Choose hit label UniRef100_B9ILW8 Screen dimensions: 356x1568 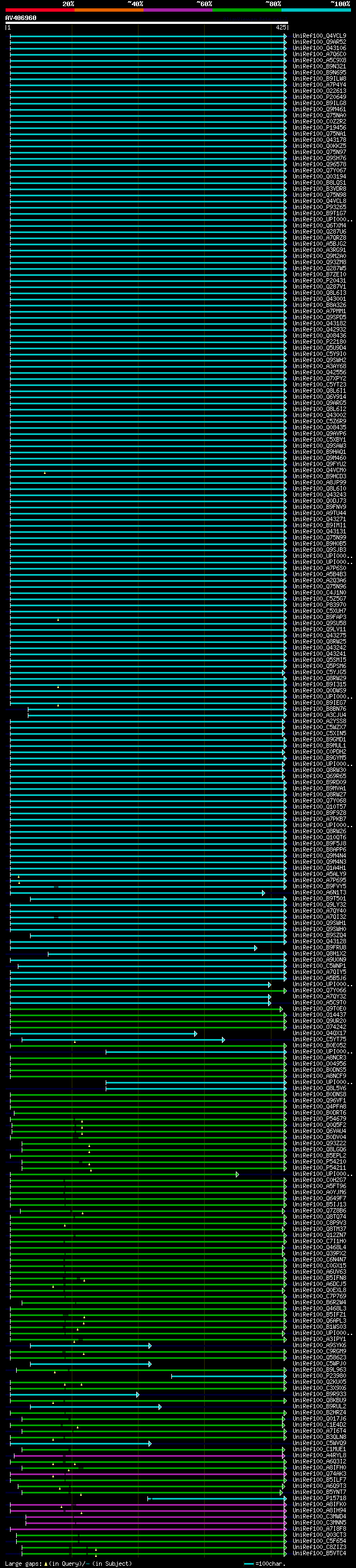[x=319, y=78]
